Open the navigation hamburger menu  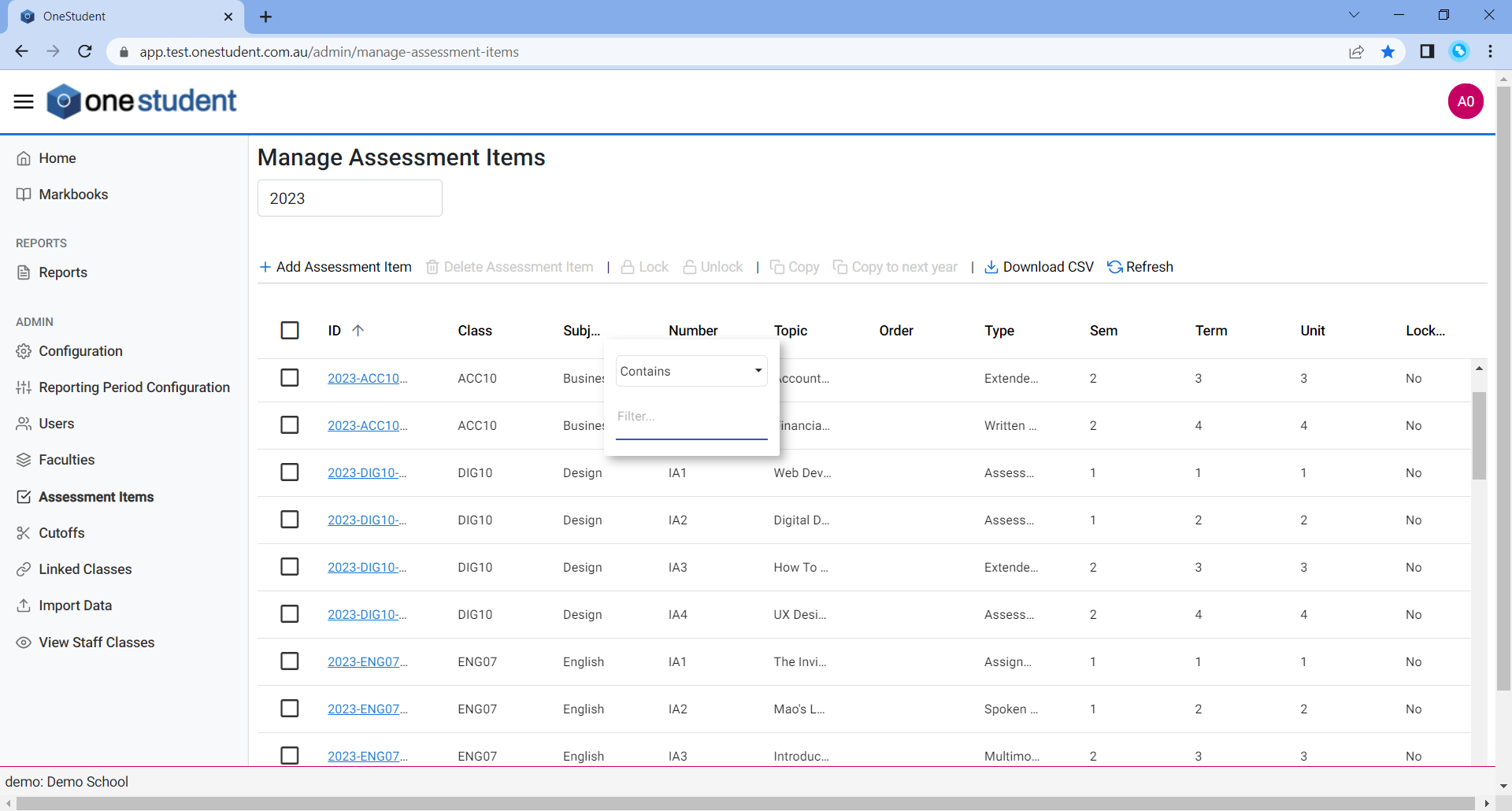pyautogui.click(x=23, y=101)
